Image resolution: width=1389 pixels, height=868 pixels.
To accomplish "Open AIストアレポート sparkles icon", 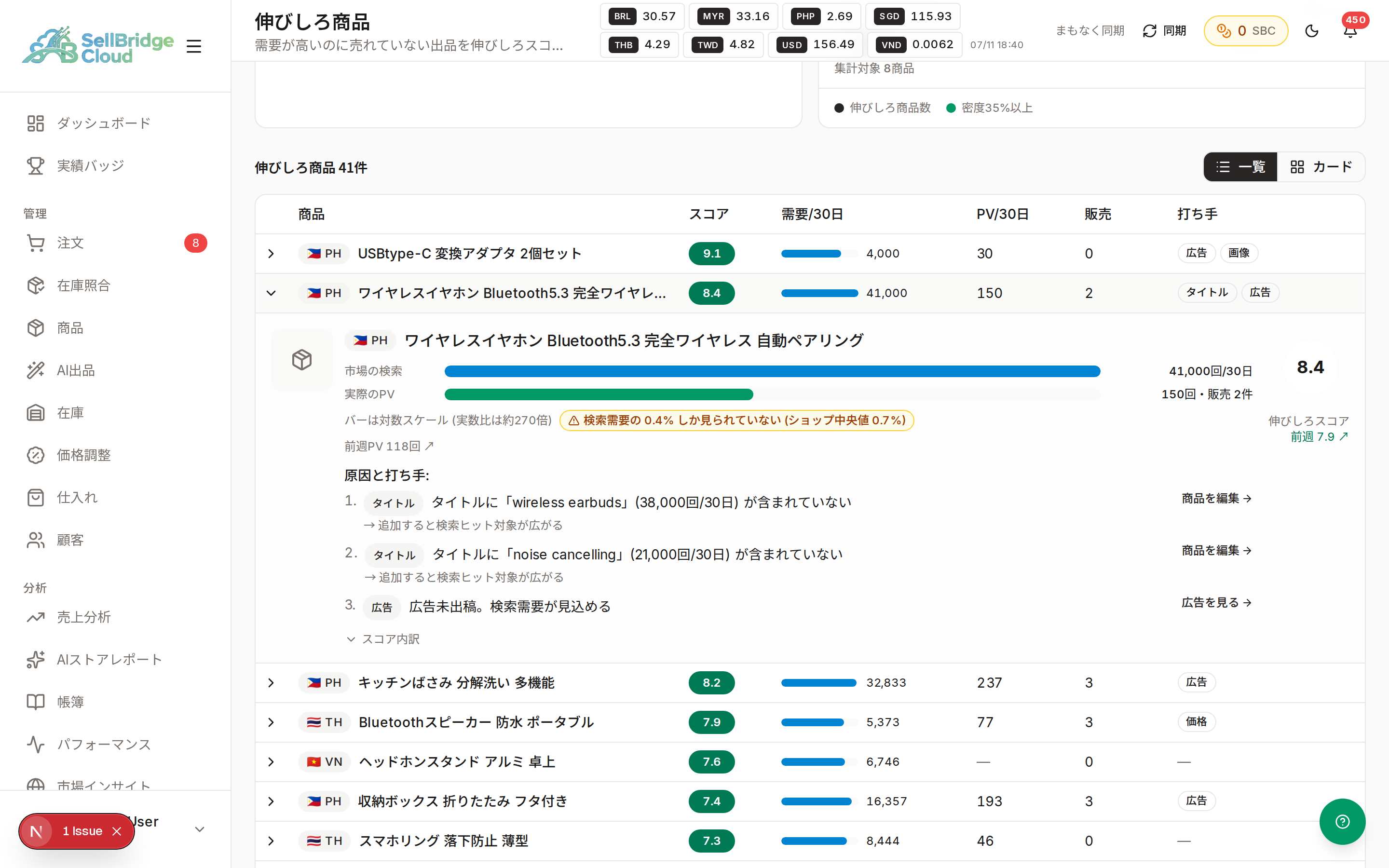I will [x=36, y=660].
